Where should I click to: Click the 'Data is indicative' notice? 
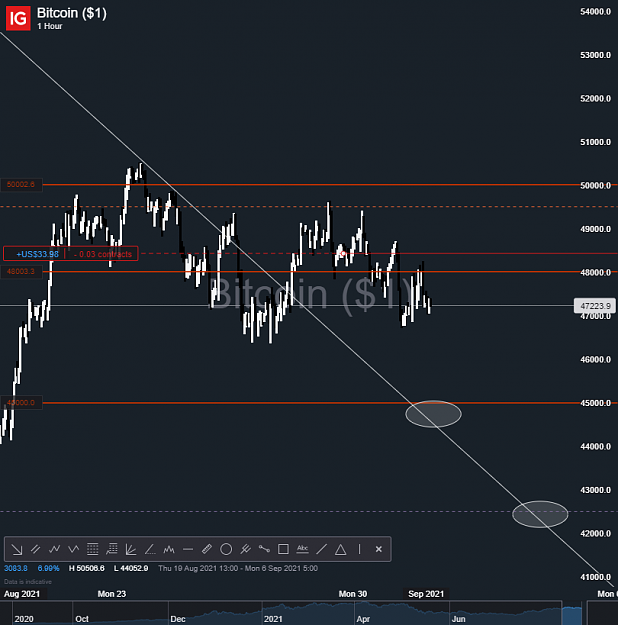28,582
